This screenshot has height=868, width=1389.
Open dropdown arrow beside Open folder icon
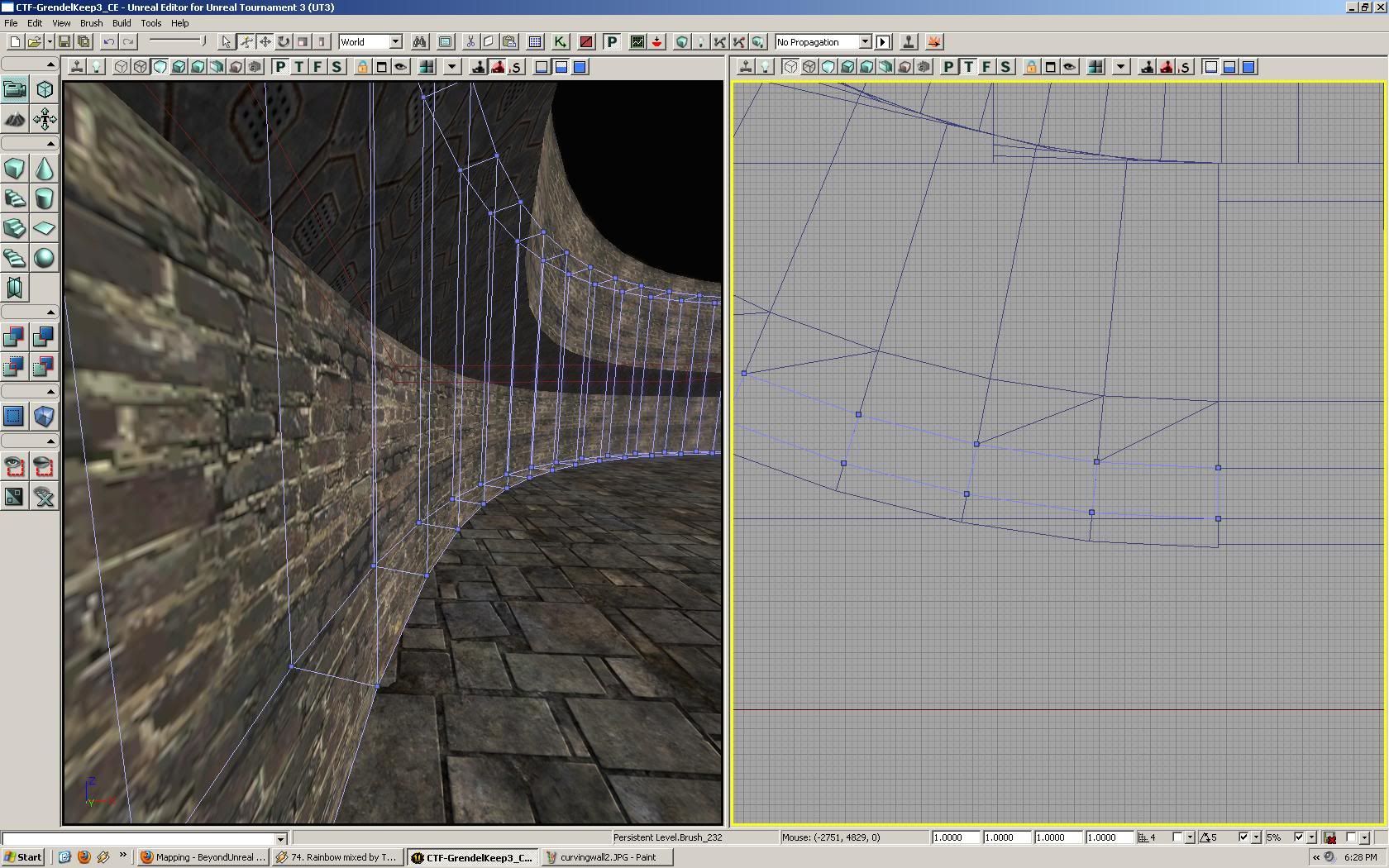click(50, 42)
